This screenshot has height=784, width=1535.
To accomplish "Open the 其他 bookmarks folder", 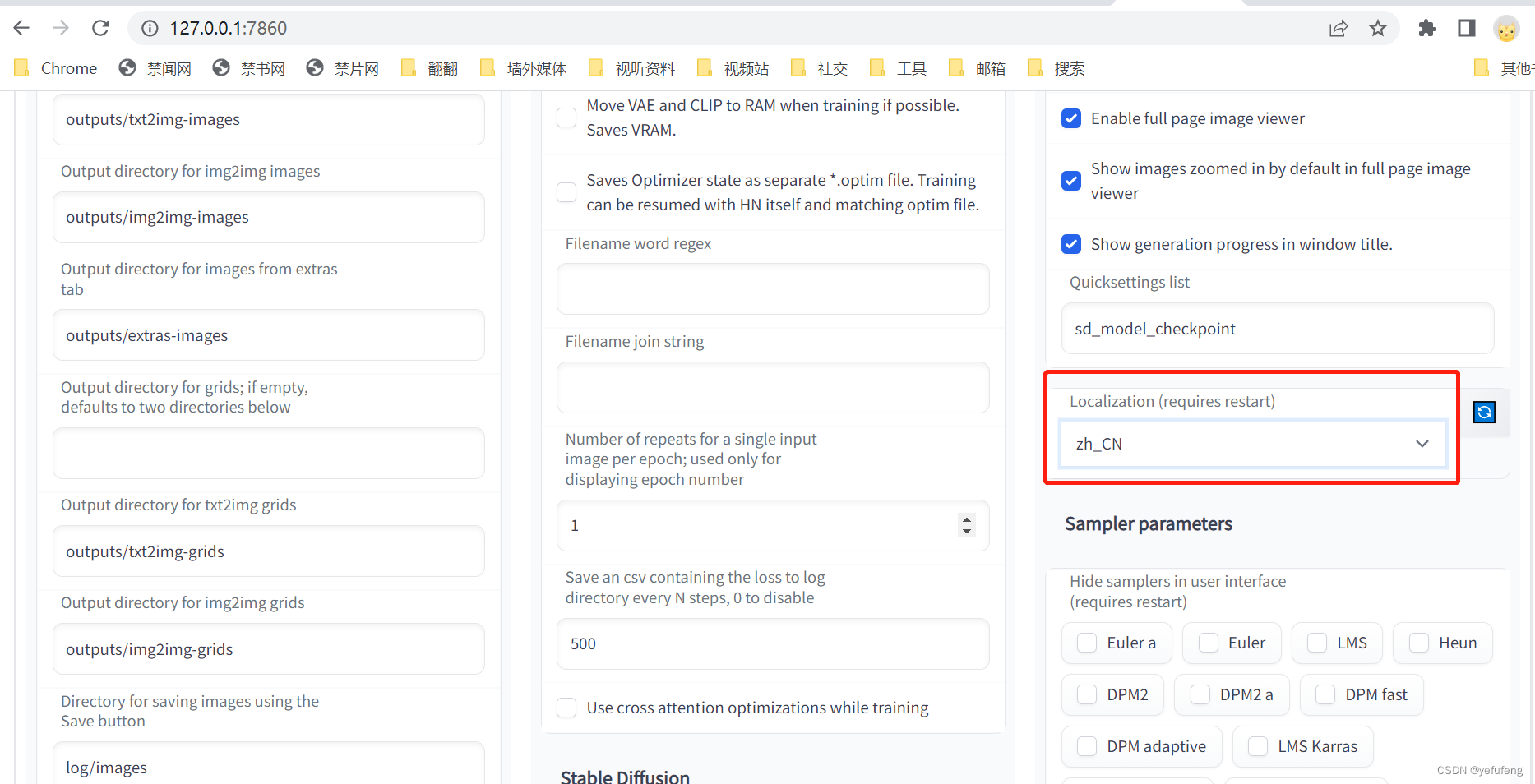I will point(1505,68).
